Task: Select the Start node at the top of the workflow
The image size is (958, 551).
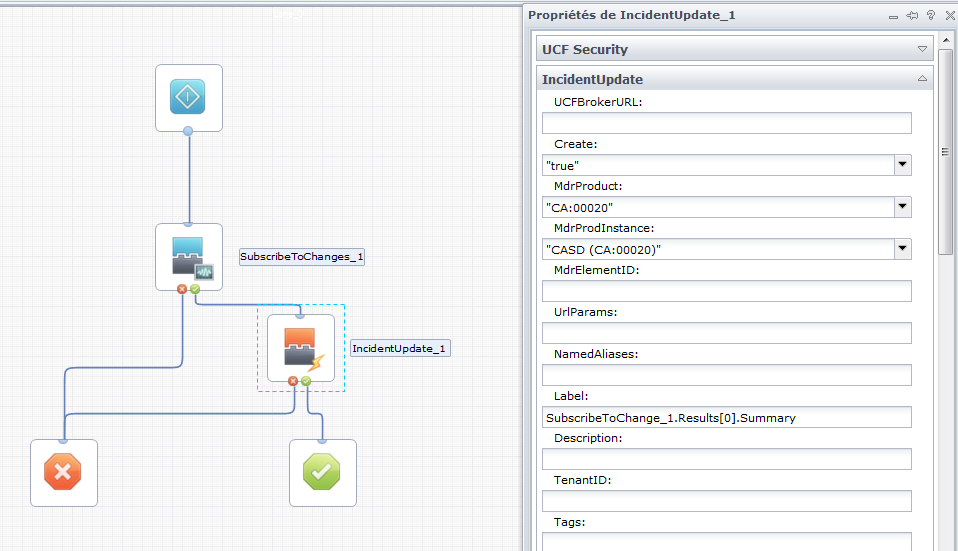Action: 189,97
